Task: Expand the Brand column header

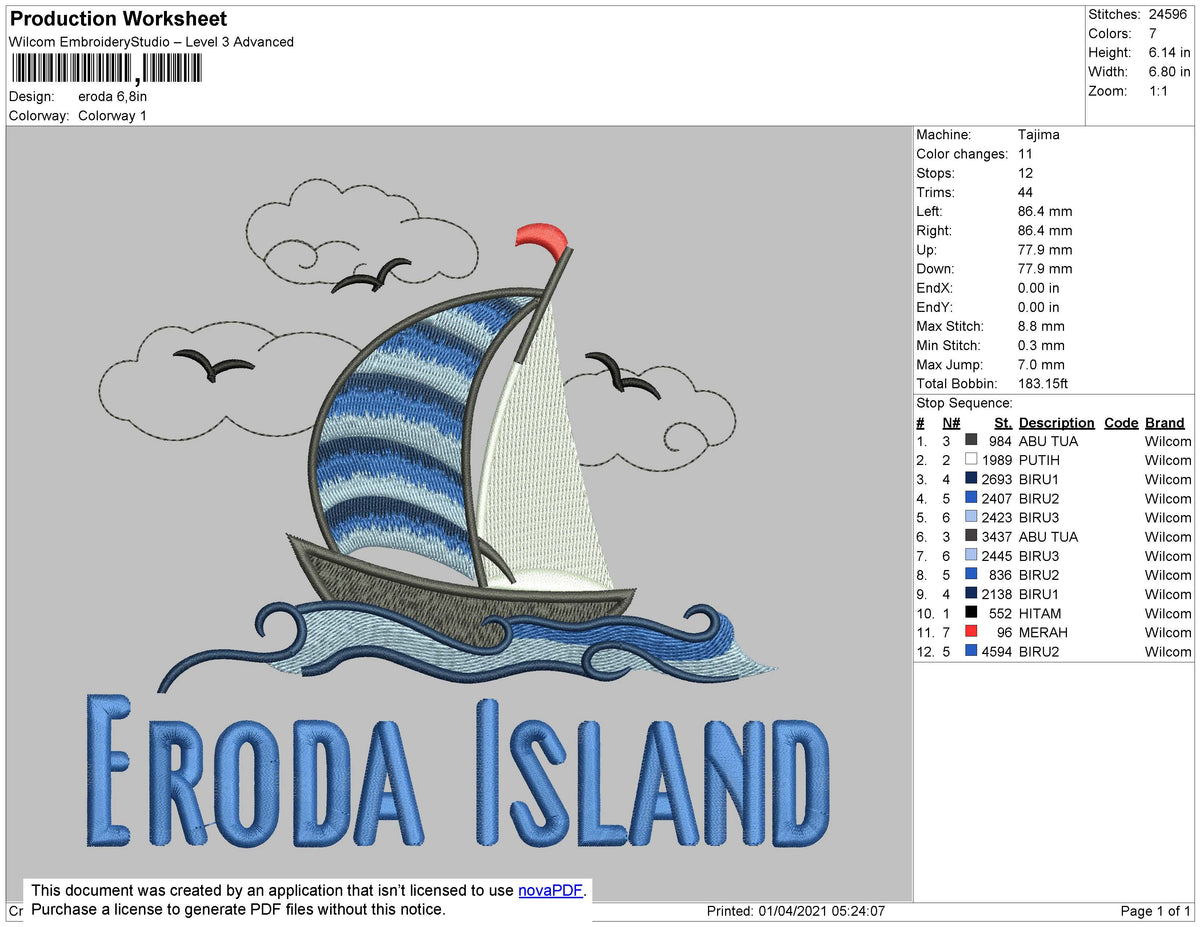Action: (x=1165, y=422)
